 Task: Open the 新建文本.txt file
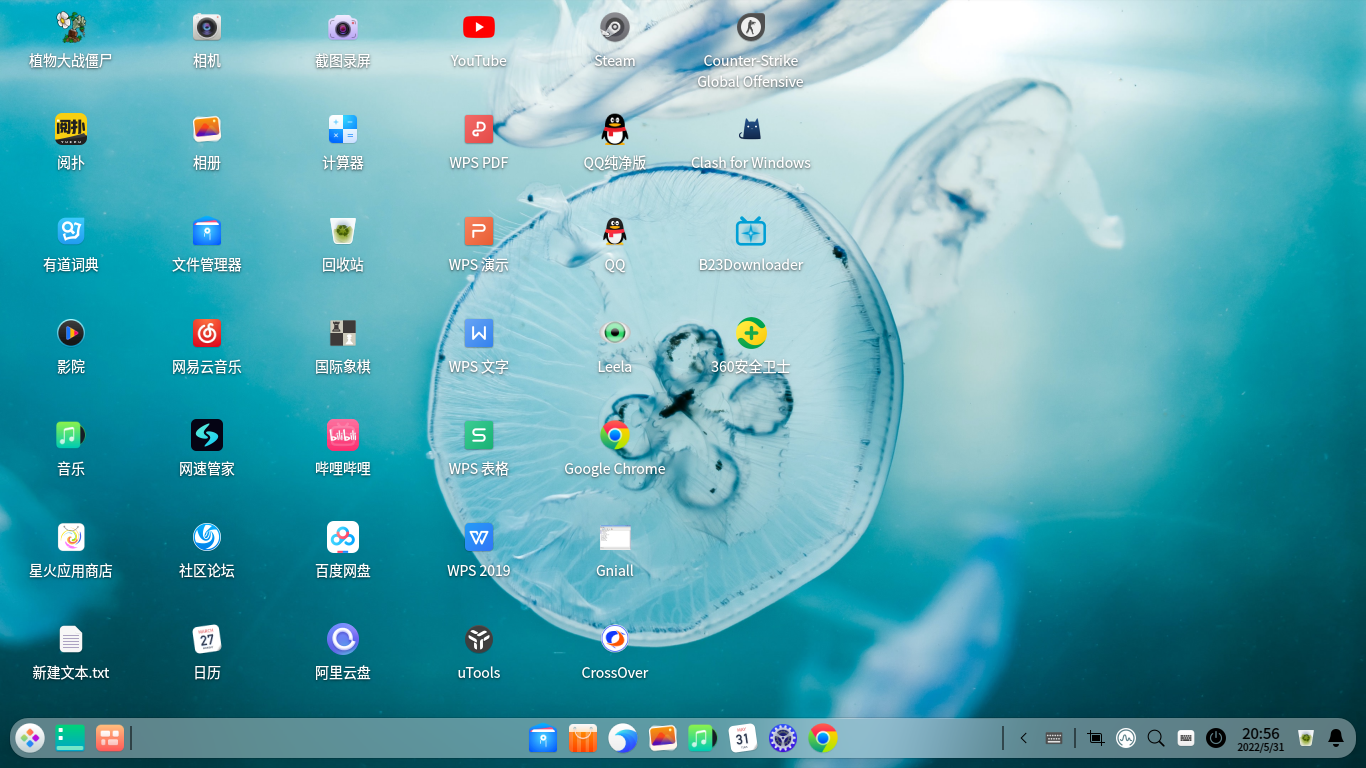click(x=71, y=639)
